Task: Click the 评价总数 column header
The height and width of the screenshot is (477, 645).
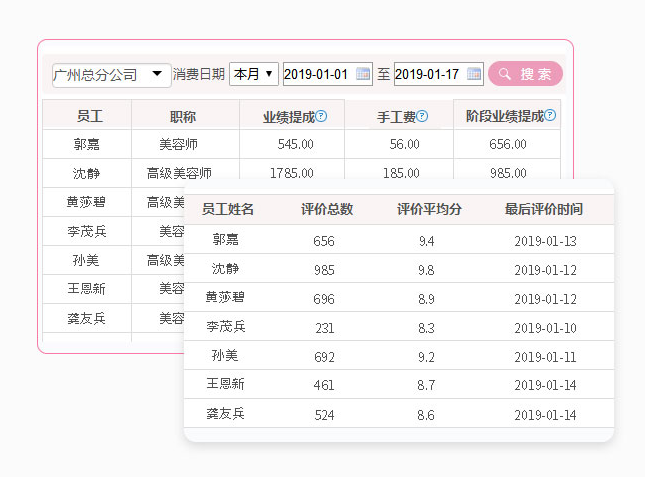Action: pyautogui.click(x=326, y=210)
